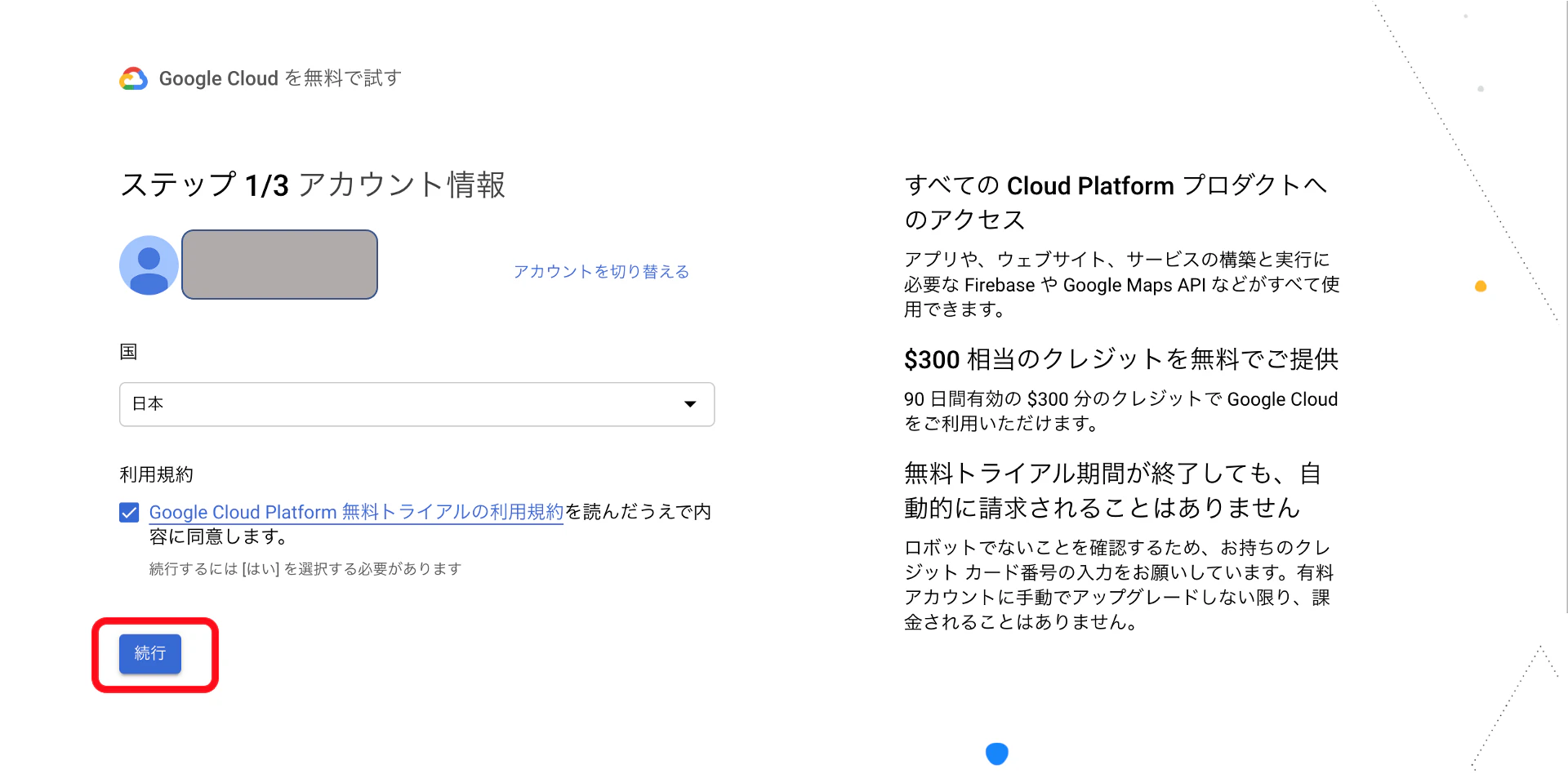The height and width of the screenshot is (774, 1568).
Task: Click the 無料トライアル期間が終了しても heading
Action: 1113,491
